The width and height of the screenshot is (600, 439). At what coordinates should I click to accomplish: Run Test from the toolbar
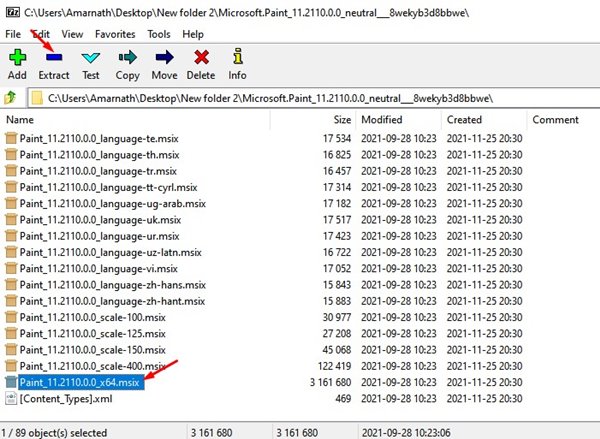click(x=91, y=58)
